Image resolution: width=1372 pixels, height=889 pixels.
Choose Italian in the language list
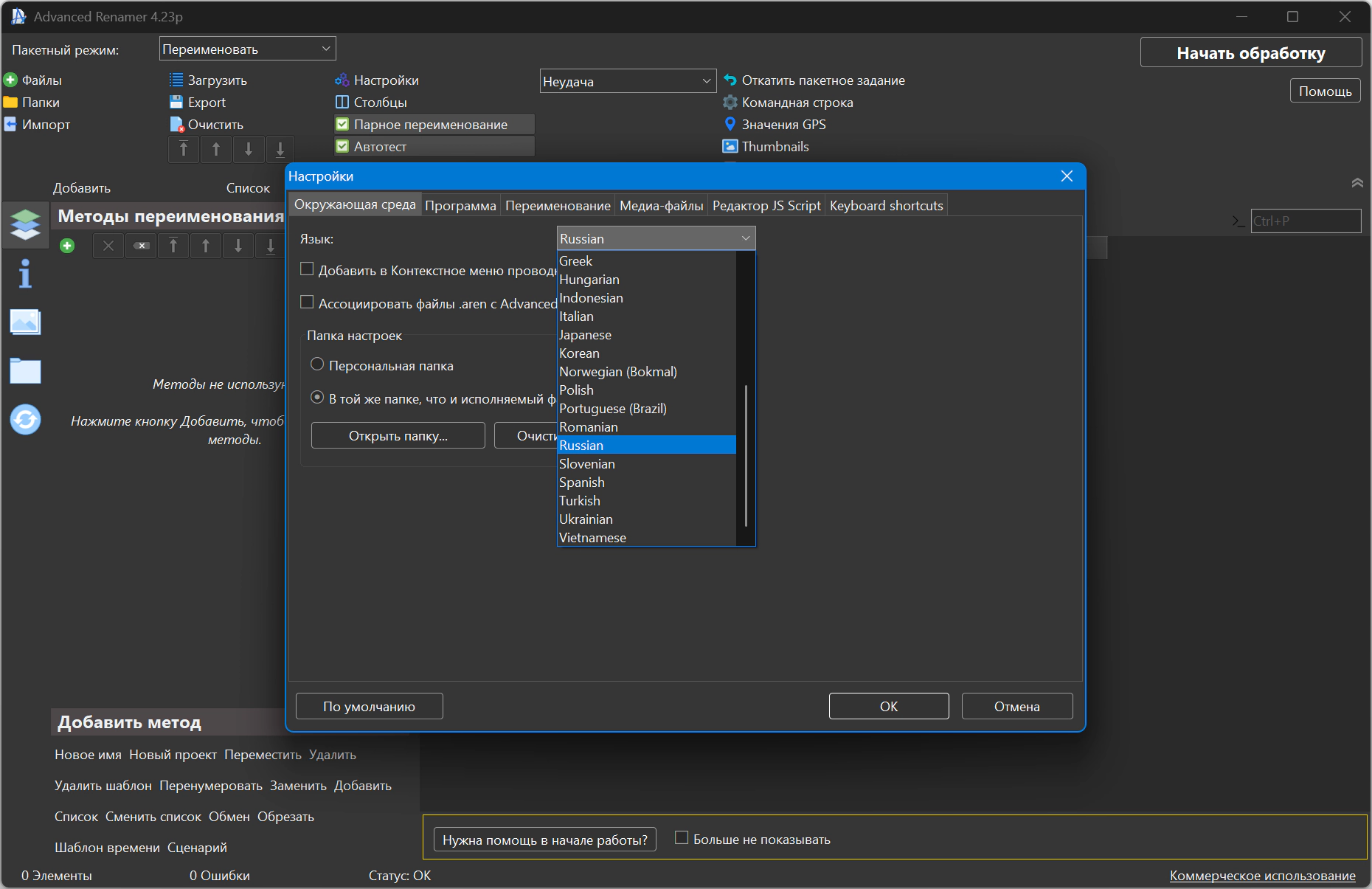646,316
